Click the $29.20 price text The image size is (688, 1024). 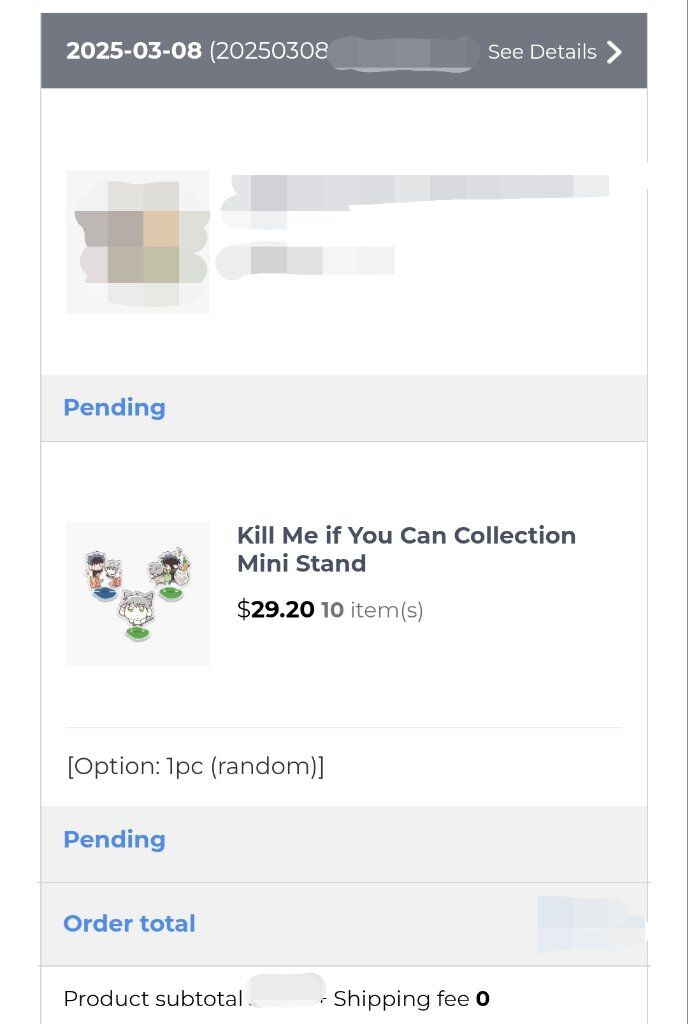(x=275, y=609)
